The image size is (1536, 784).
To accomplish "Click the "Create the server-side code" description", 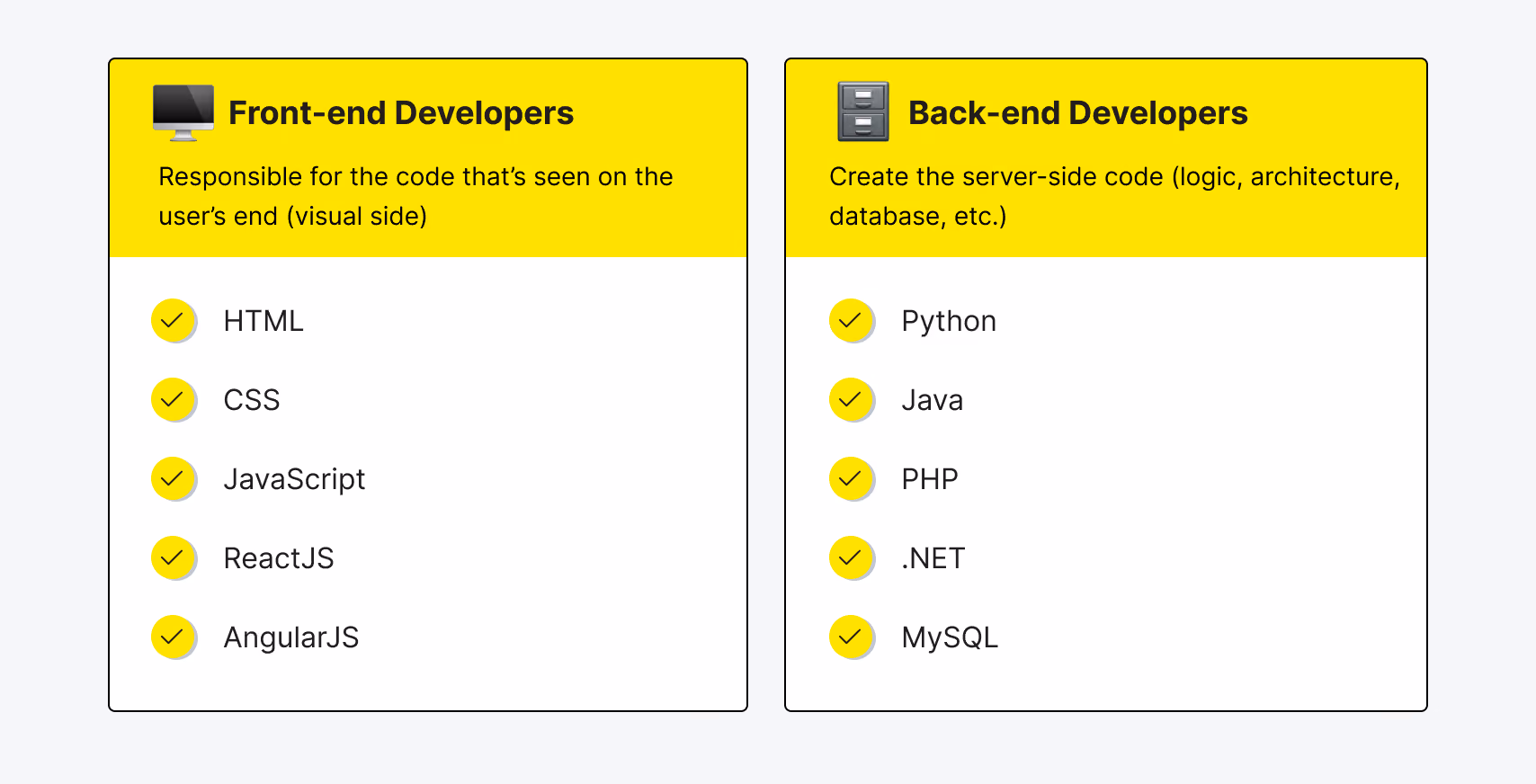I will click(x=1114, y=196).
